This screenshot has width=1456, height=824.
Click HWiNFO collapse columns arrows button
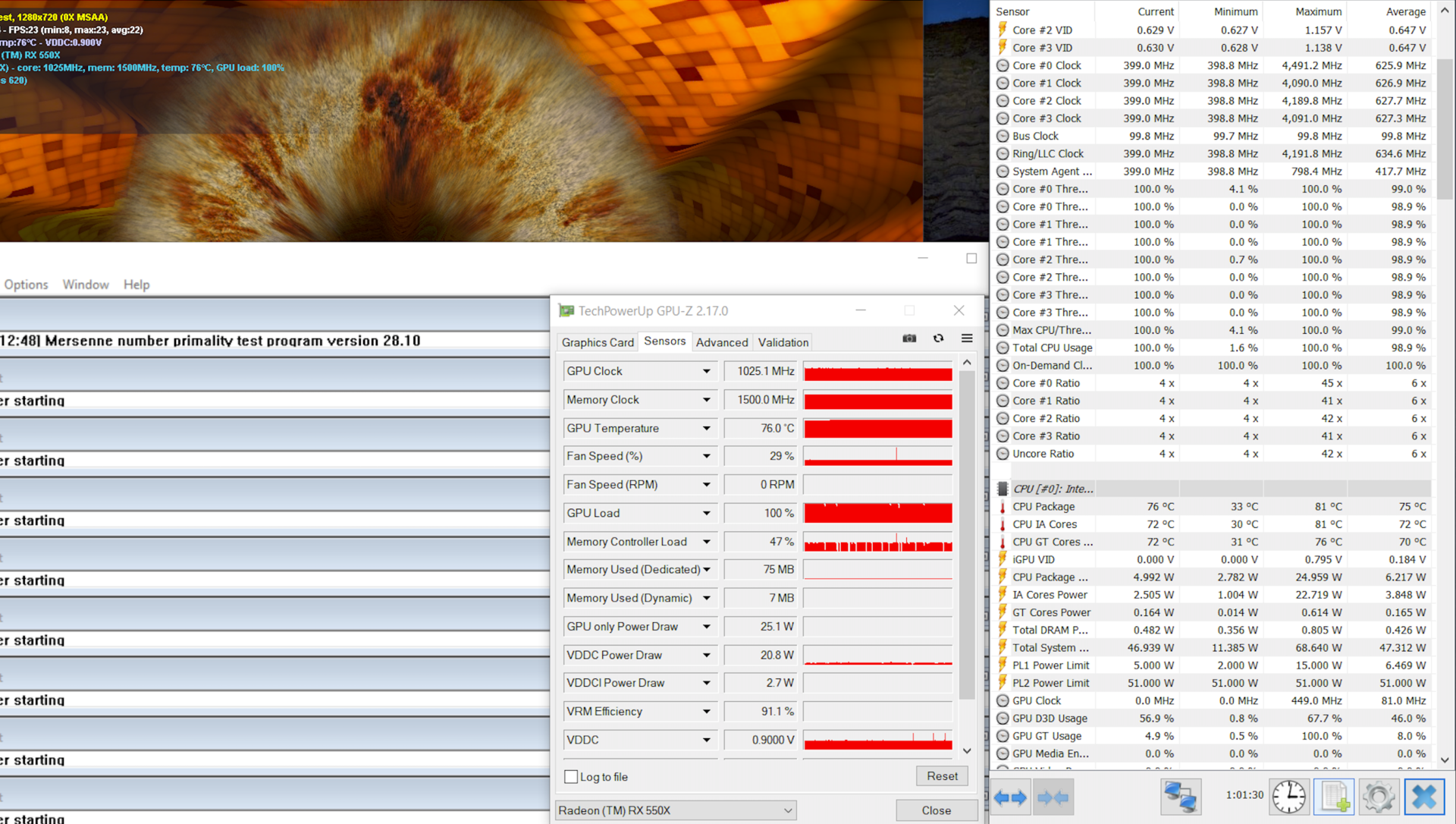pos(1053,797)
